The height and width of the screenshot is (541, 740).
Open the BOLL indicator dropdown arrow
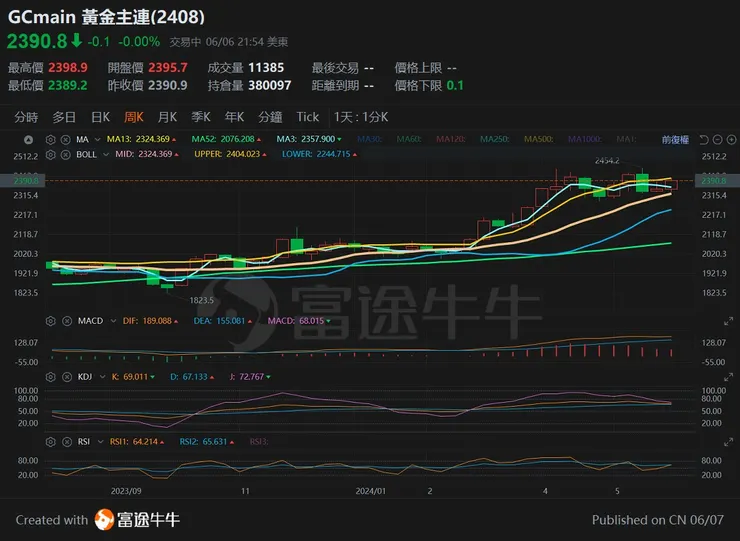click(x=106, y=154)
